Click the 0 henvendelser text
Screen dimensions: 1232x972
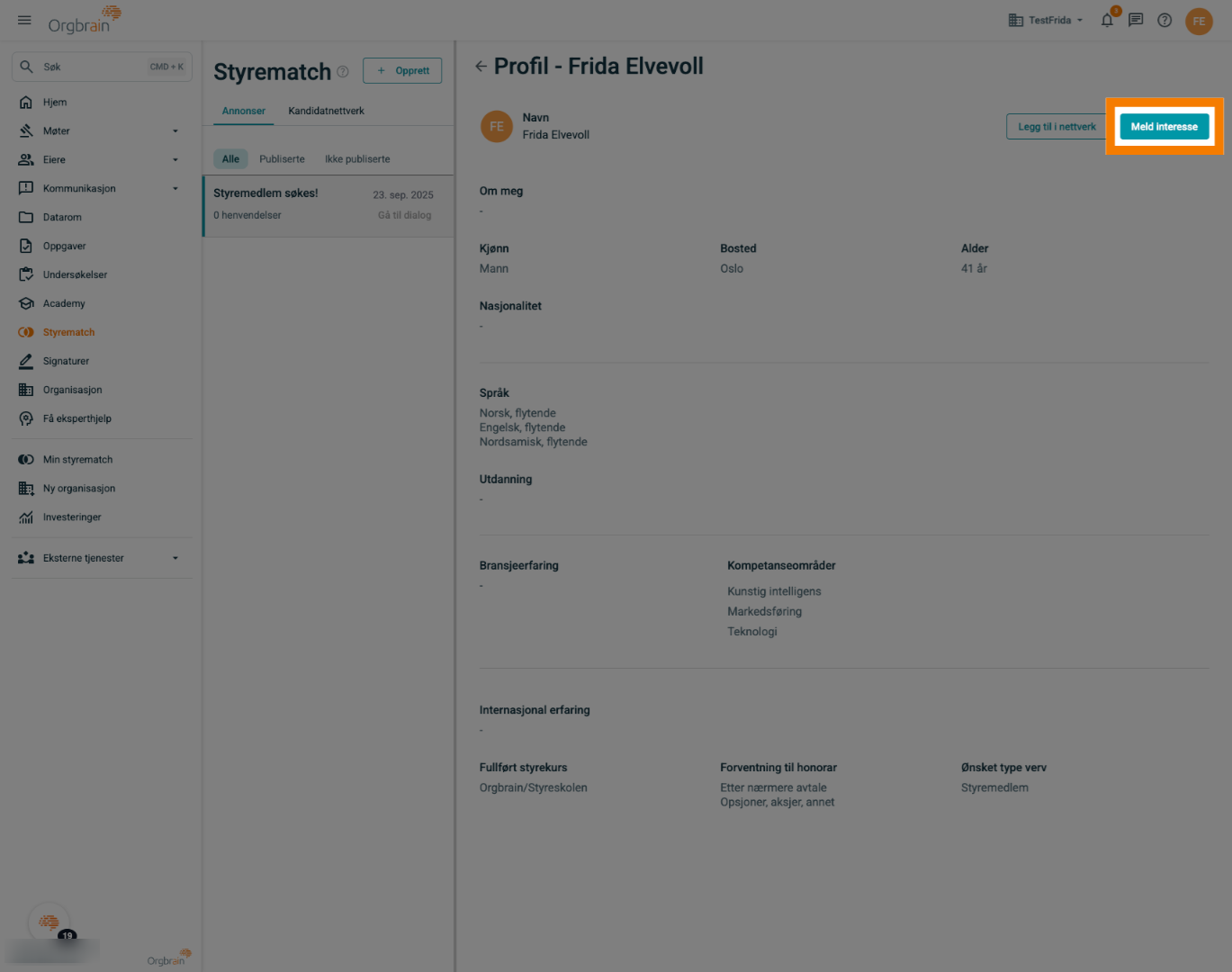tap(247, 216)
